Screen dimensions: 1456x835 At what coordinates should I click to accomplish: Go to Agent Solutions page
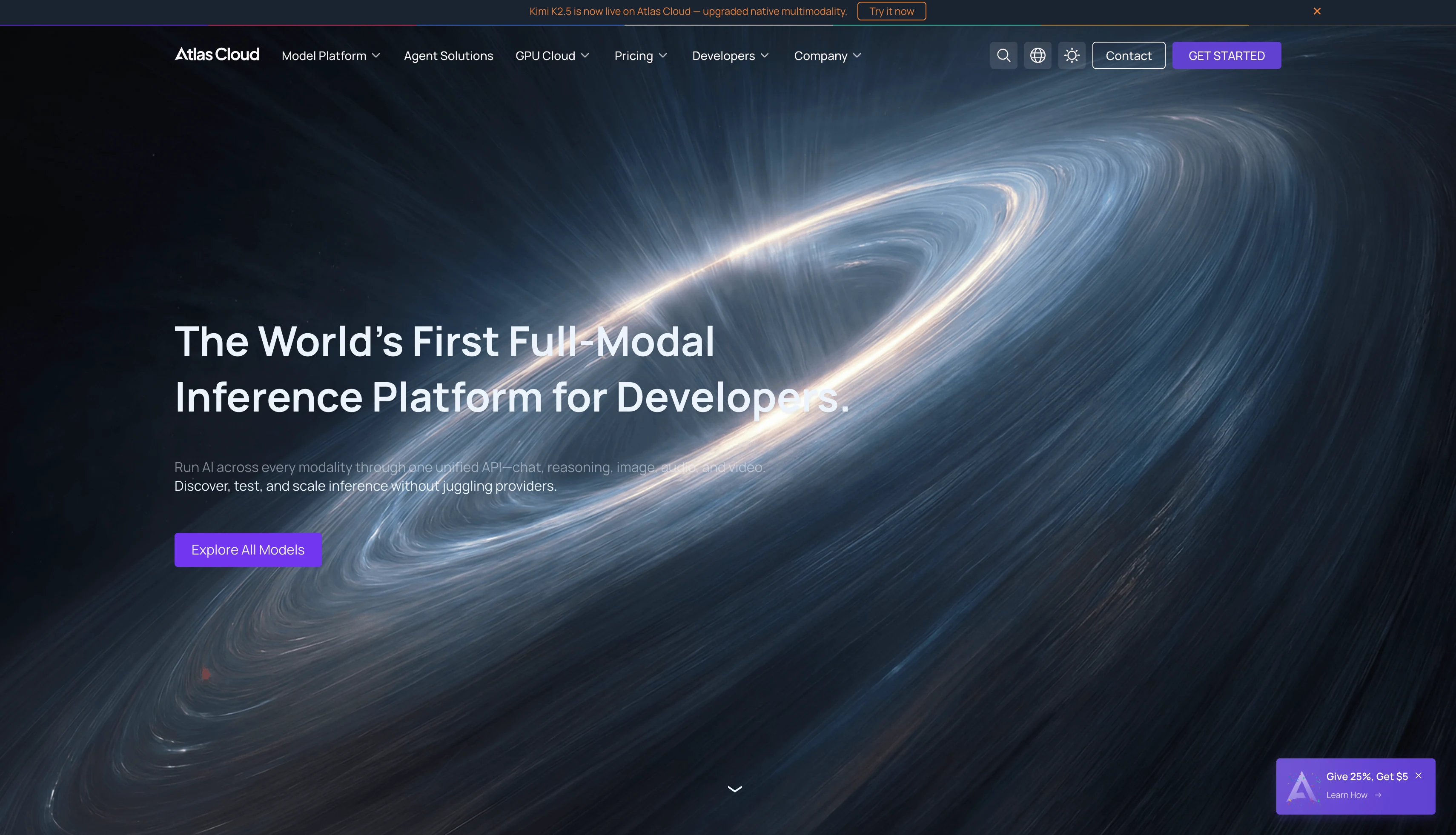[449, 56]
